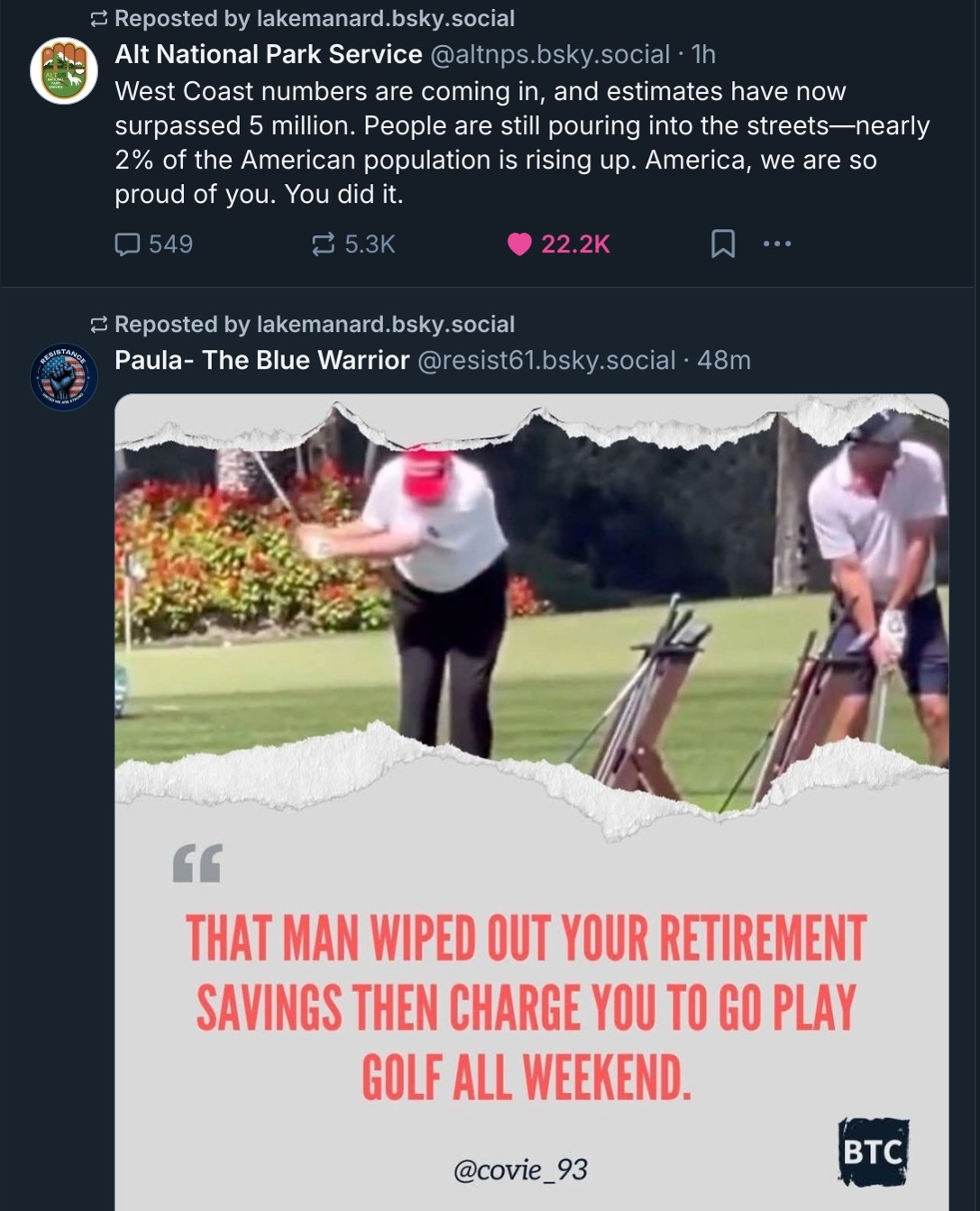Click the second repost indicator icon
Screen dimensions: 980x1211
click(99, 324)
